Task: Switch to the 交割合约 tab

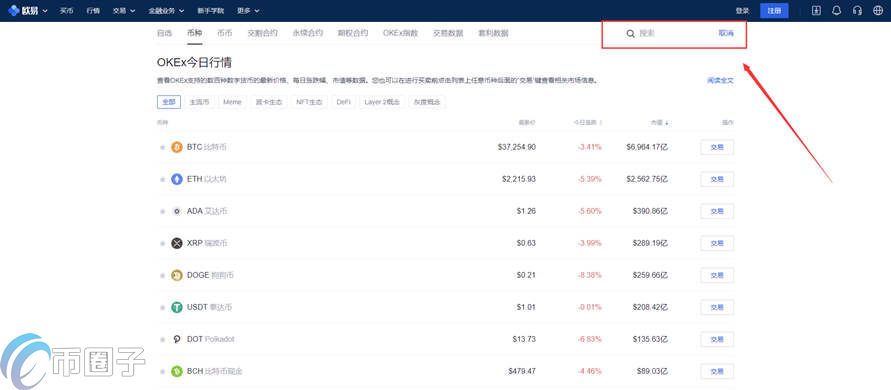Action: coord(263,33)
